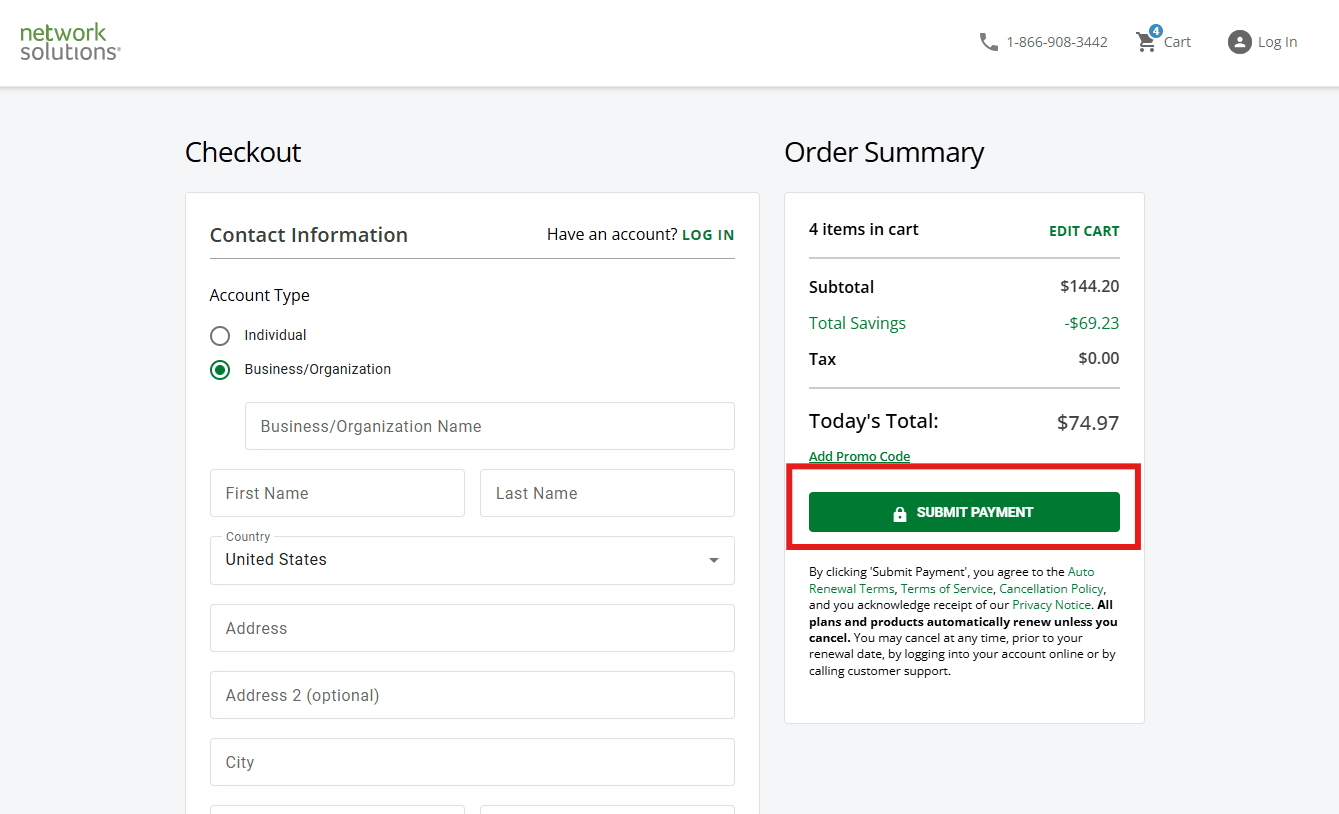
Task: Select the Business/Organization account type
Action: click(220, 369)
